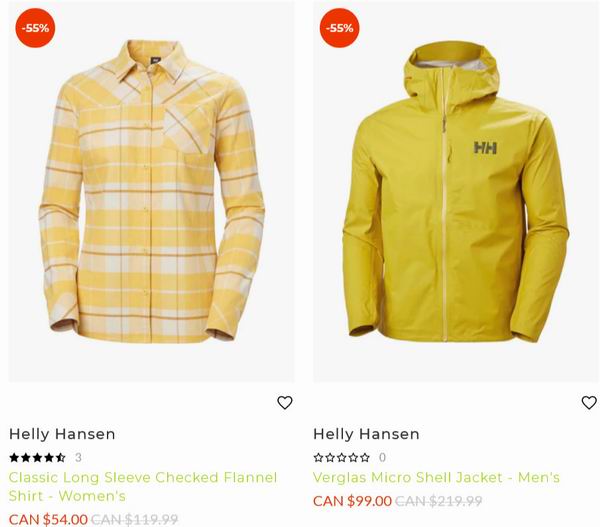Open the empty star rating of Verglas jacket
Viewport: 600px width, 527px height.
point(342,457)
